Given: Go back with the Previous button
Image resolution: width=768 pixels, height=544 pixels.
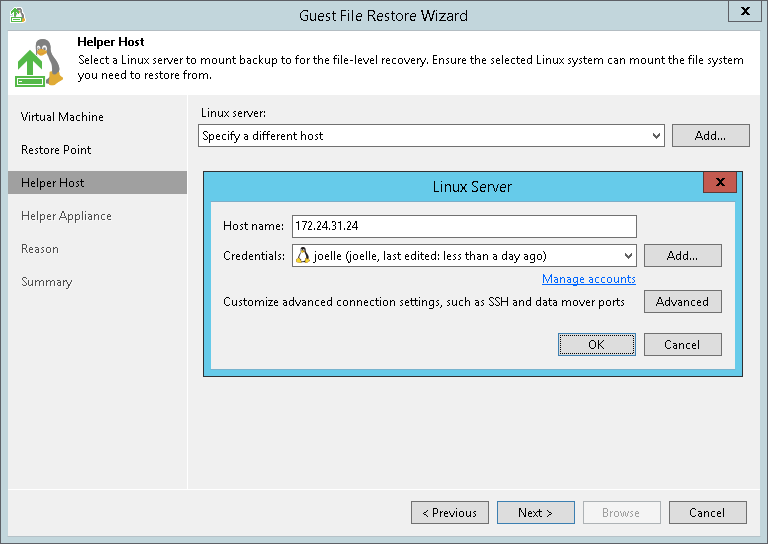Looking at the screenshot, I should click(450, 512).
